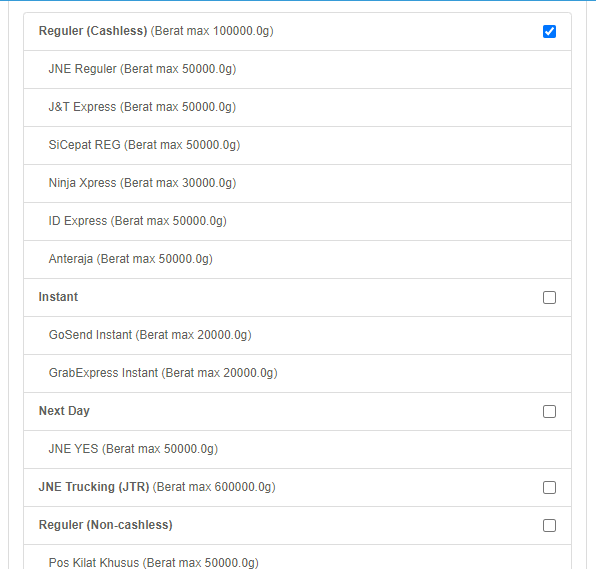596x569 pixels.
Task: Enable the JNE Trucking (JTR) checkbox
Action: pos(549,488)
